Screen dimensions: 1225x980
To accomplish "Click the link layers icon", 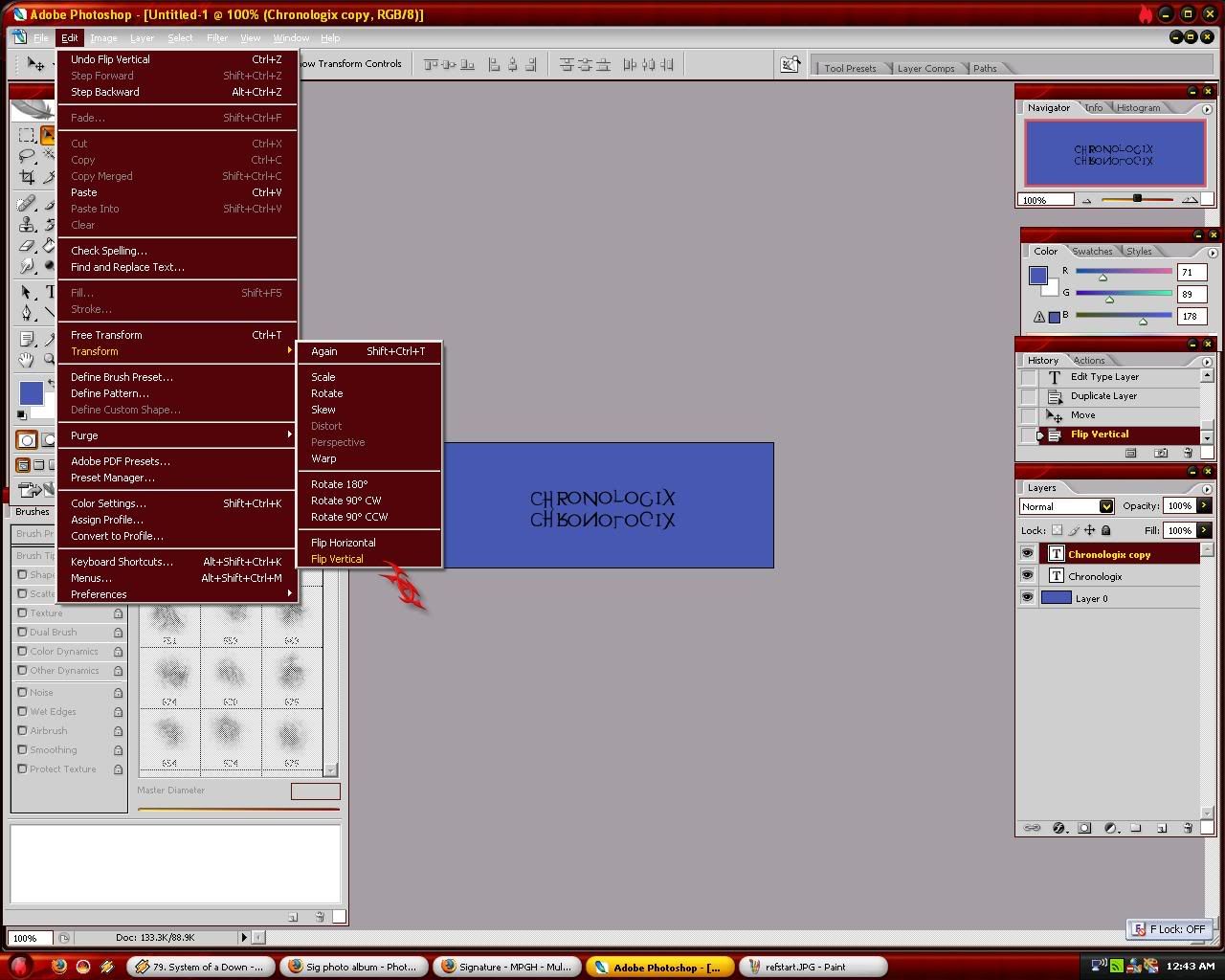I will (x=1032, y=828).
